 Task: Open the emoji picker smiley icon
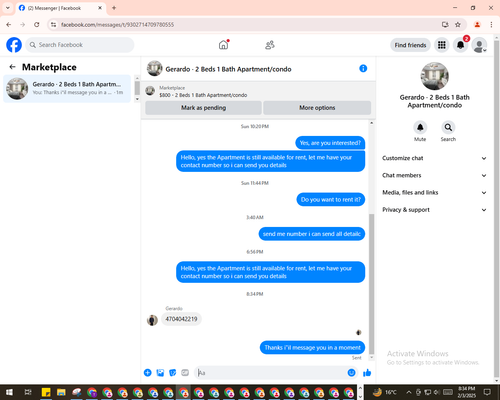point(351,373)
